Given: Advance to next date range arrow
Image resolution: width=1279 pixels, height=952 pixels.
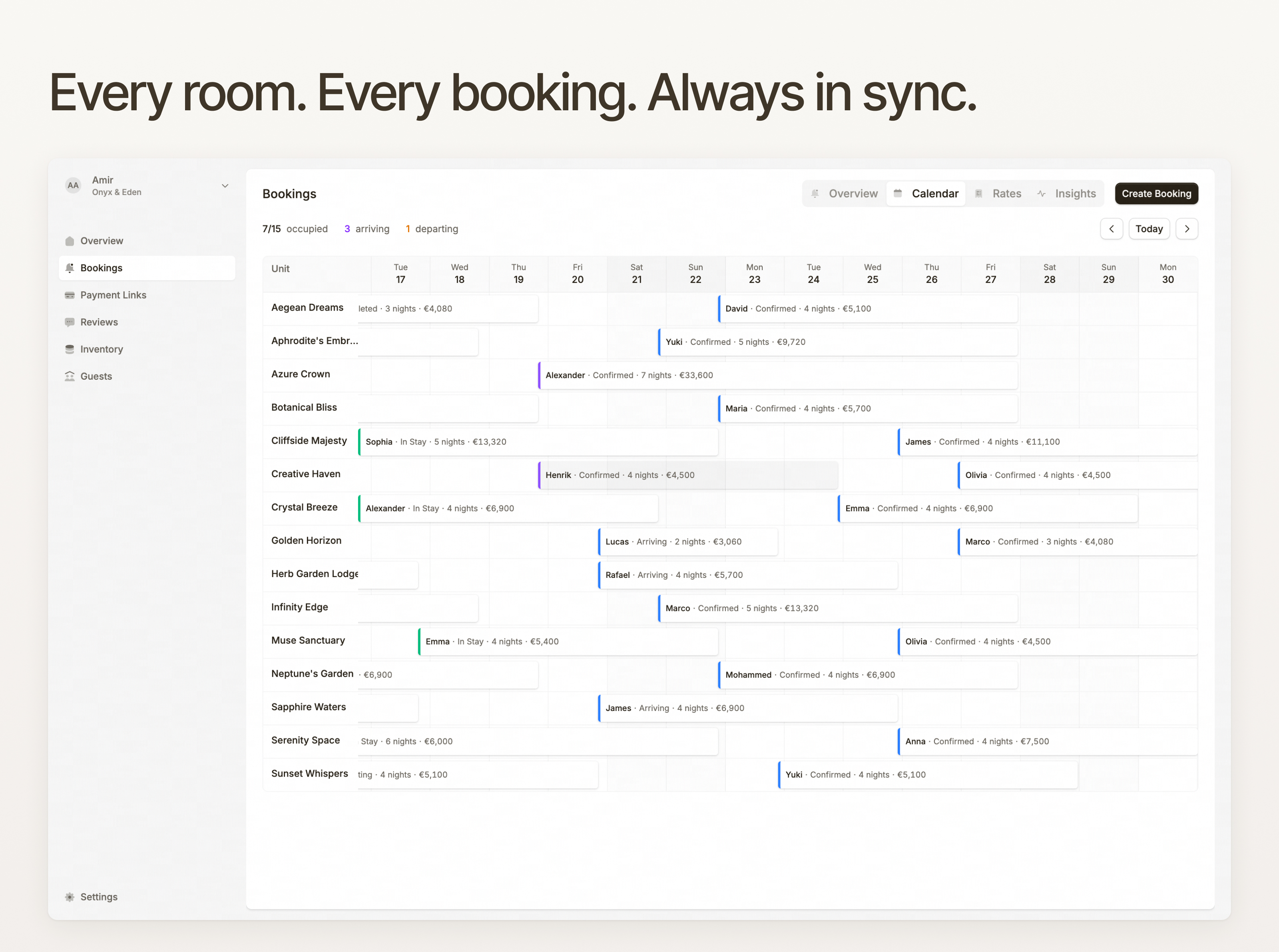Looking at the screenshot, I should pos(1186,229).
